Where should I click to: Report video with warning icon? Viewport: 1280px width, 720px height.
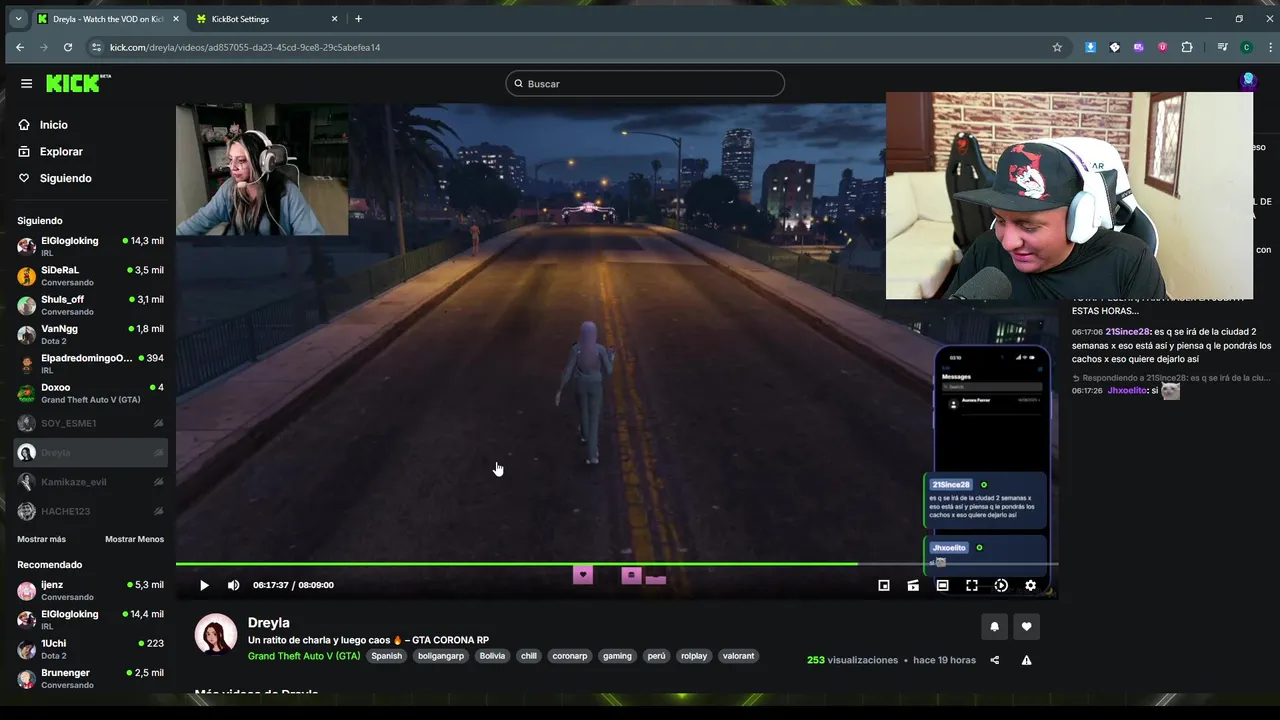1027,660
